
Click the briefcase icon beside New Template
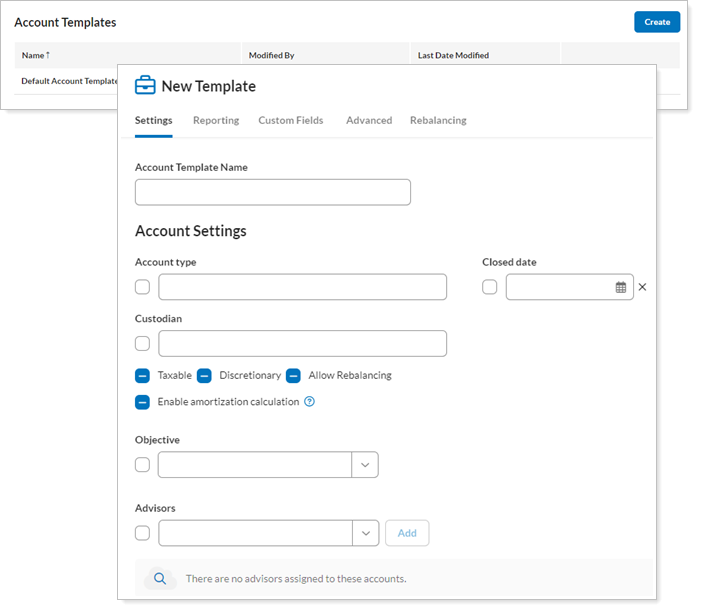pyautogui.click(x=145, y=86)
